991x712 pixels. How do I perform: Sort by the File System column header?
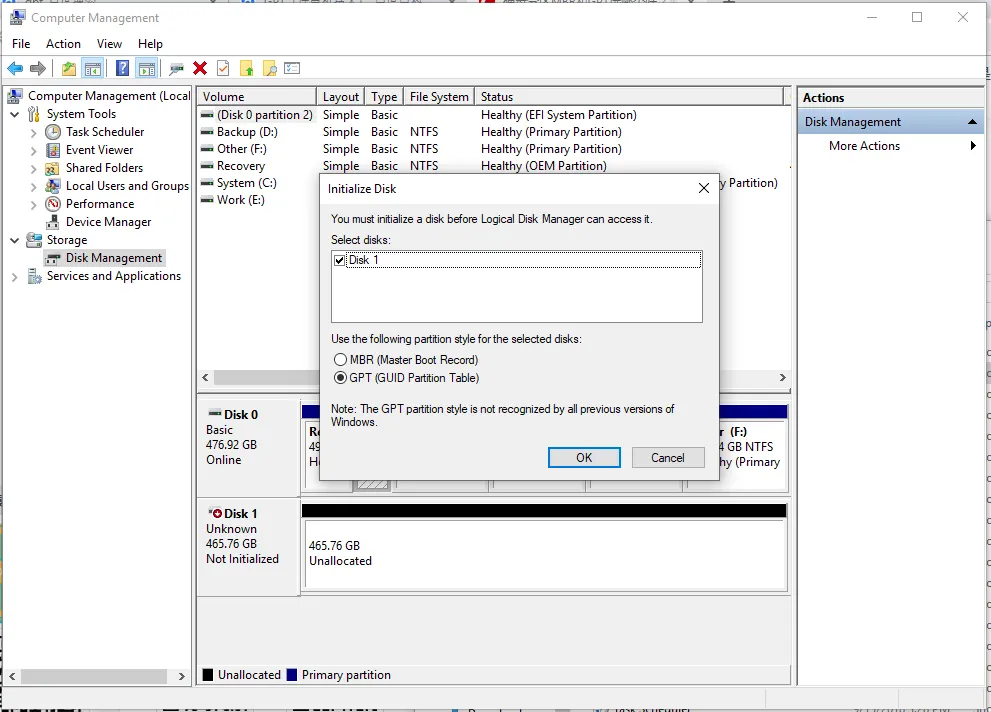pos(439,97)
